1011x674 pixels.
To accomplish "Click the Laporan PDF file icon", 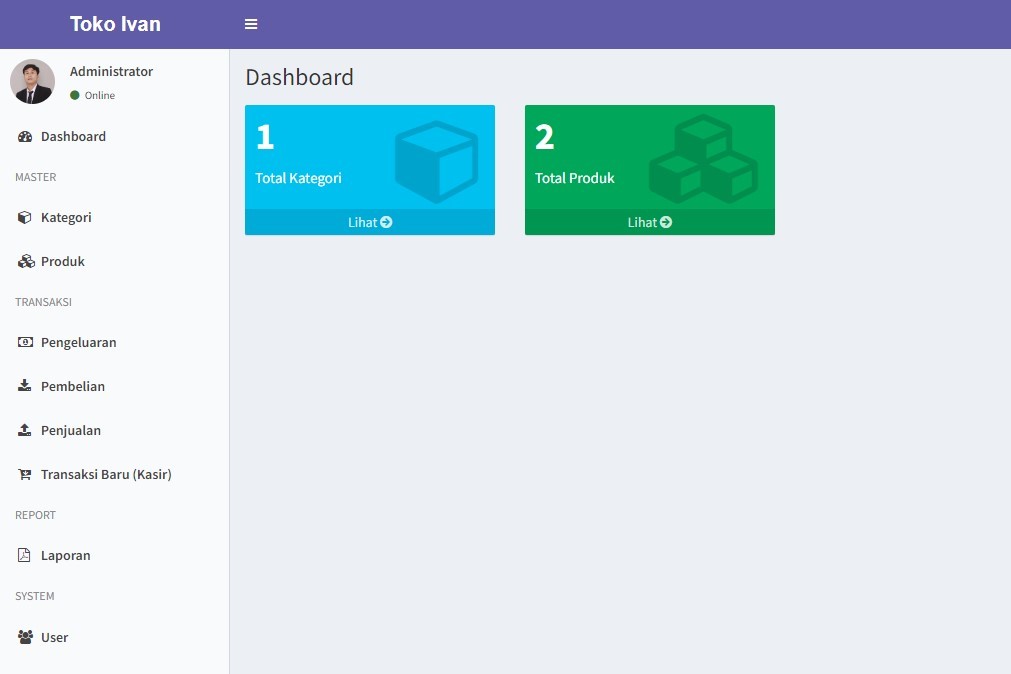I will (25, 556).
